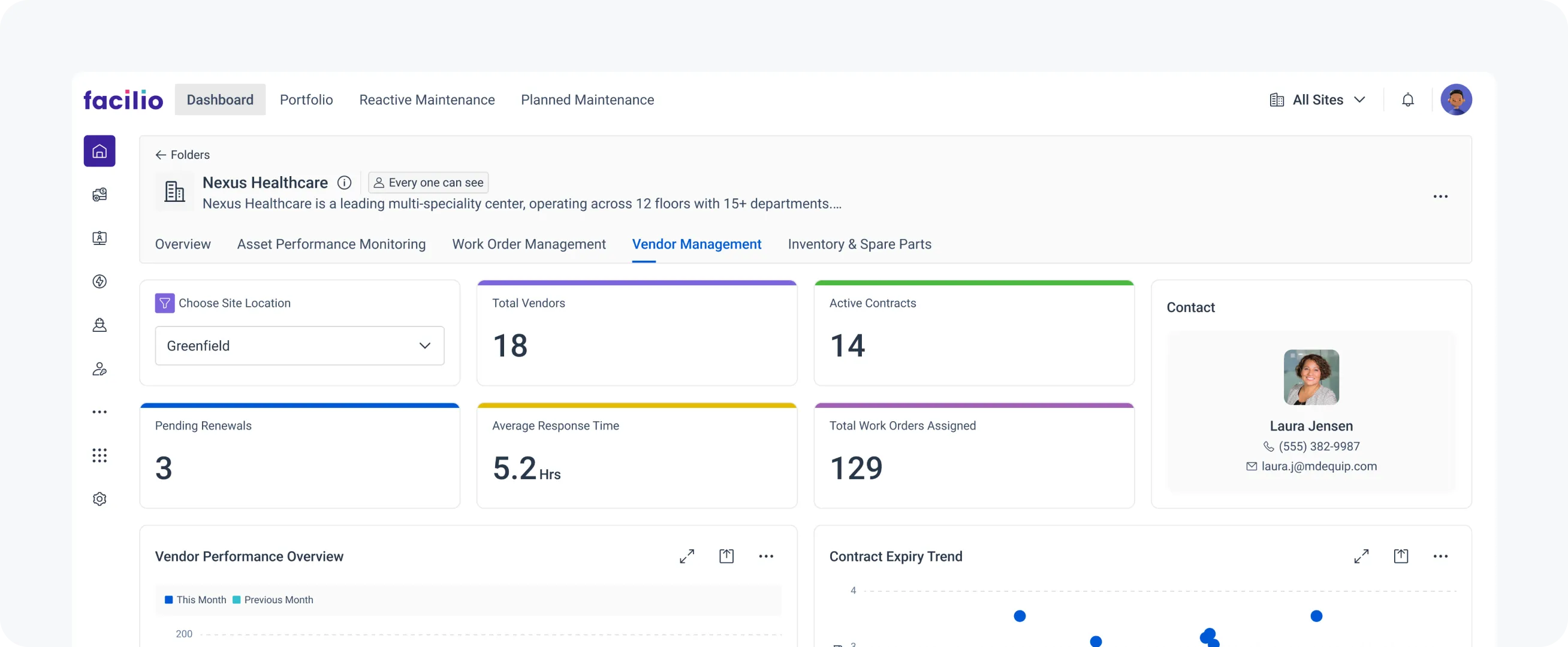Click the lightning bolt sidebar icon
The height and width of the screenshot is (647, 1568).
99,281
